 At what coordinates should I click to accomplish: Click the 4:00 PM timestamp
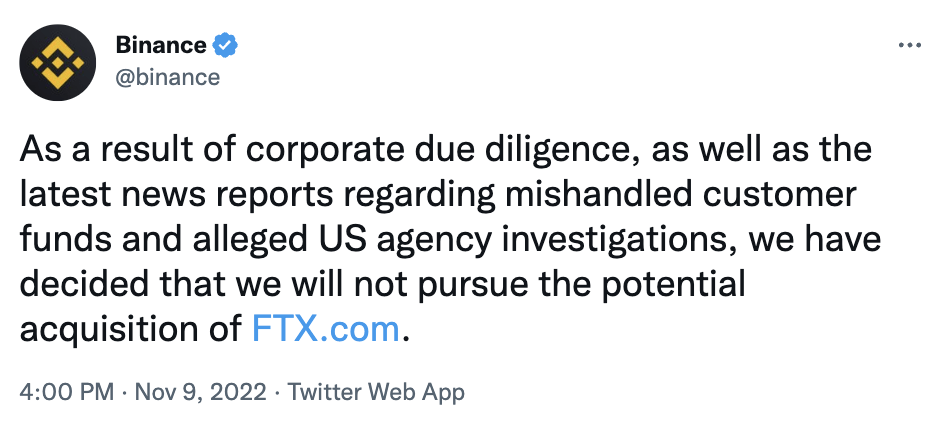(x=66, y=392)
